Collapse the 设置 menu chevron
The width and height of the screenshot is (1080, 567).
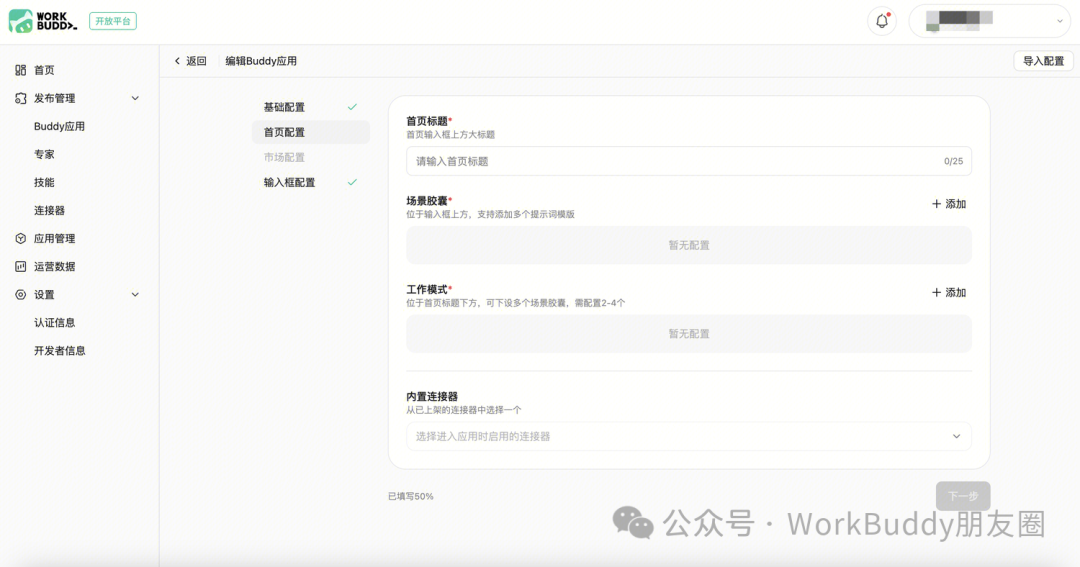(135, 294)
